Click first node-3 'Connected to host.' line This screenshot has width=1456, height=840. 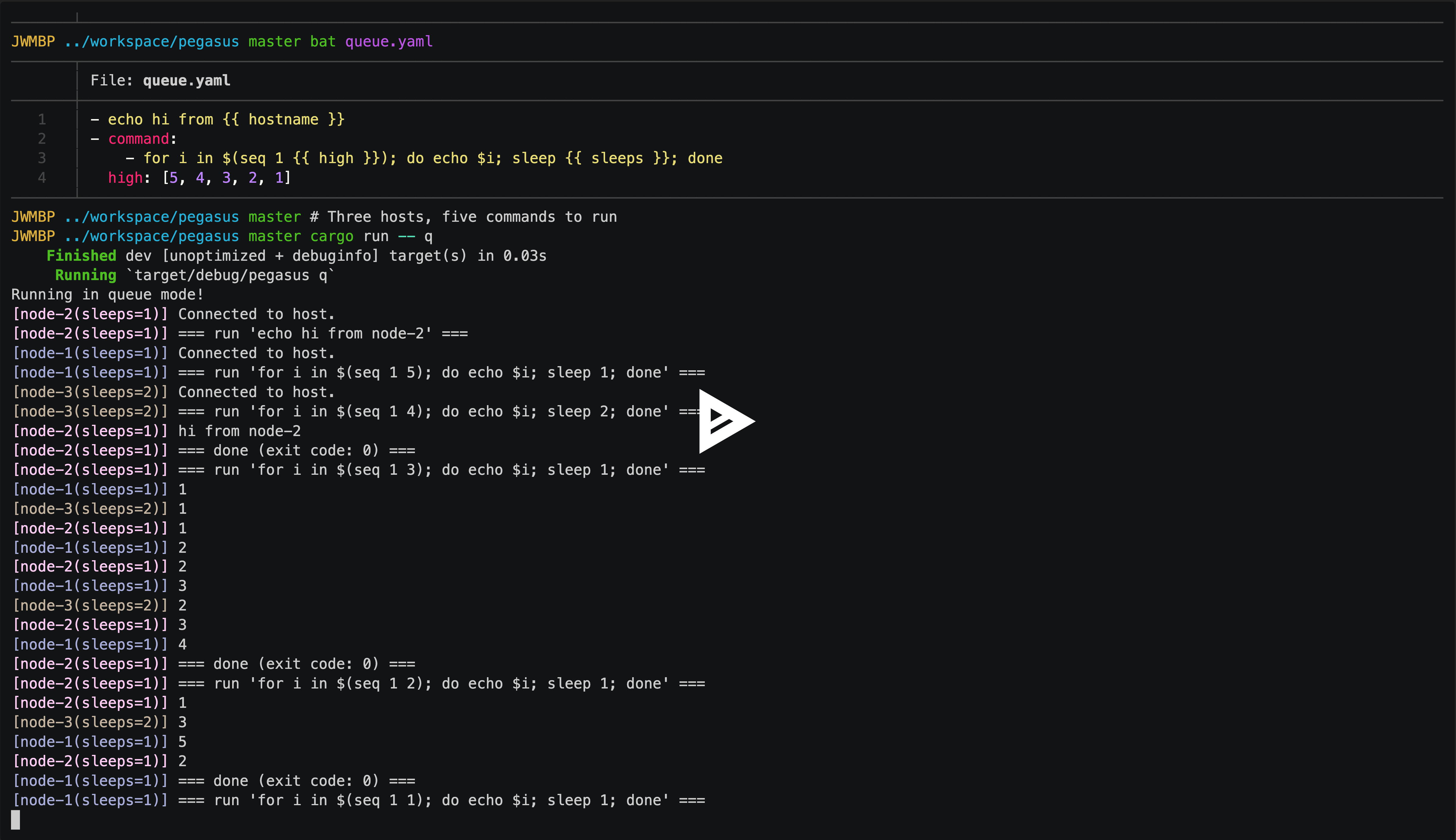pyautogui.click(x=256, y=392)
